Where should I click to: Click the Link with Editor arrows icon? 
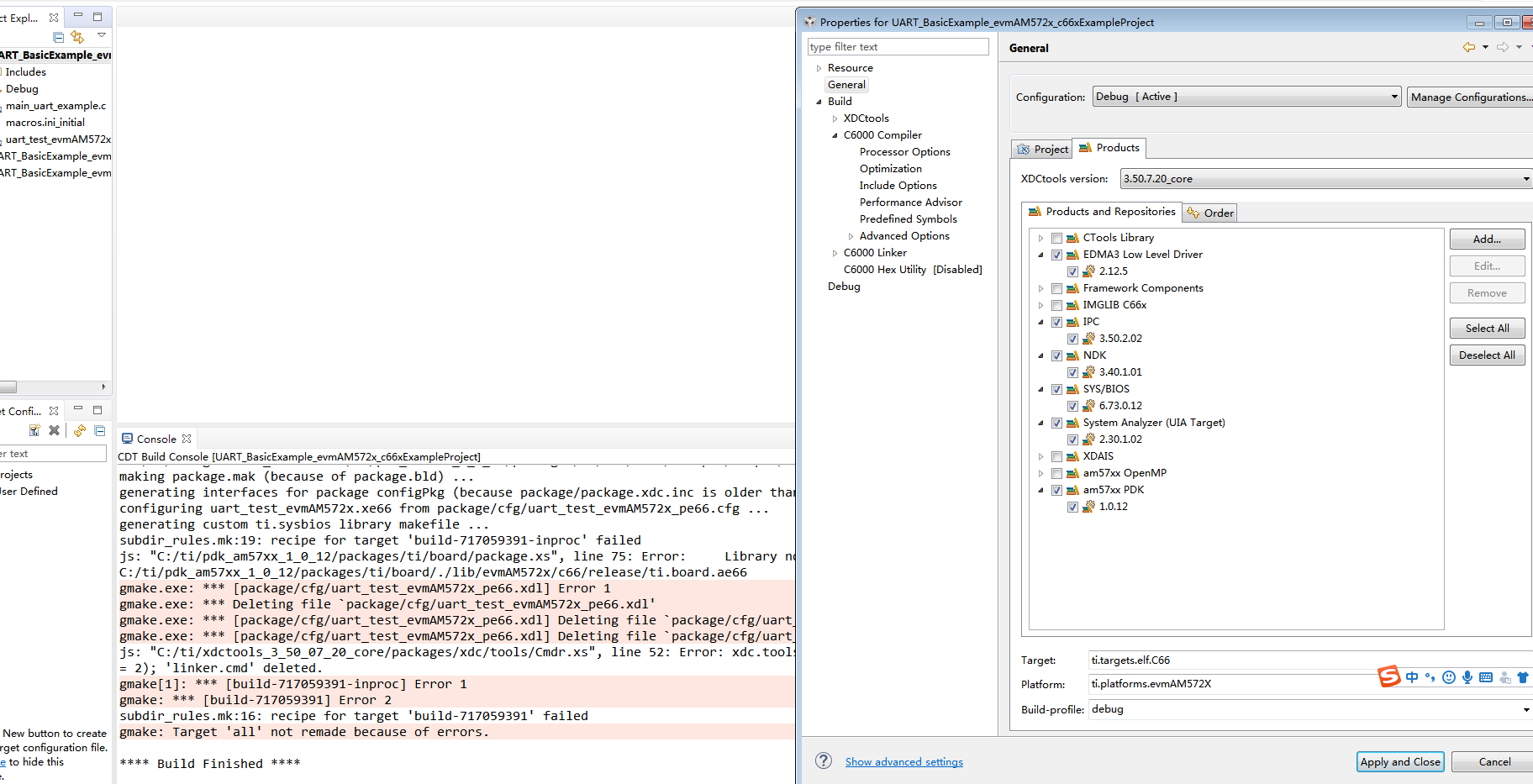(77, 37)
